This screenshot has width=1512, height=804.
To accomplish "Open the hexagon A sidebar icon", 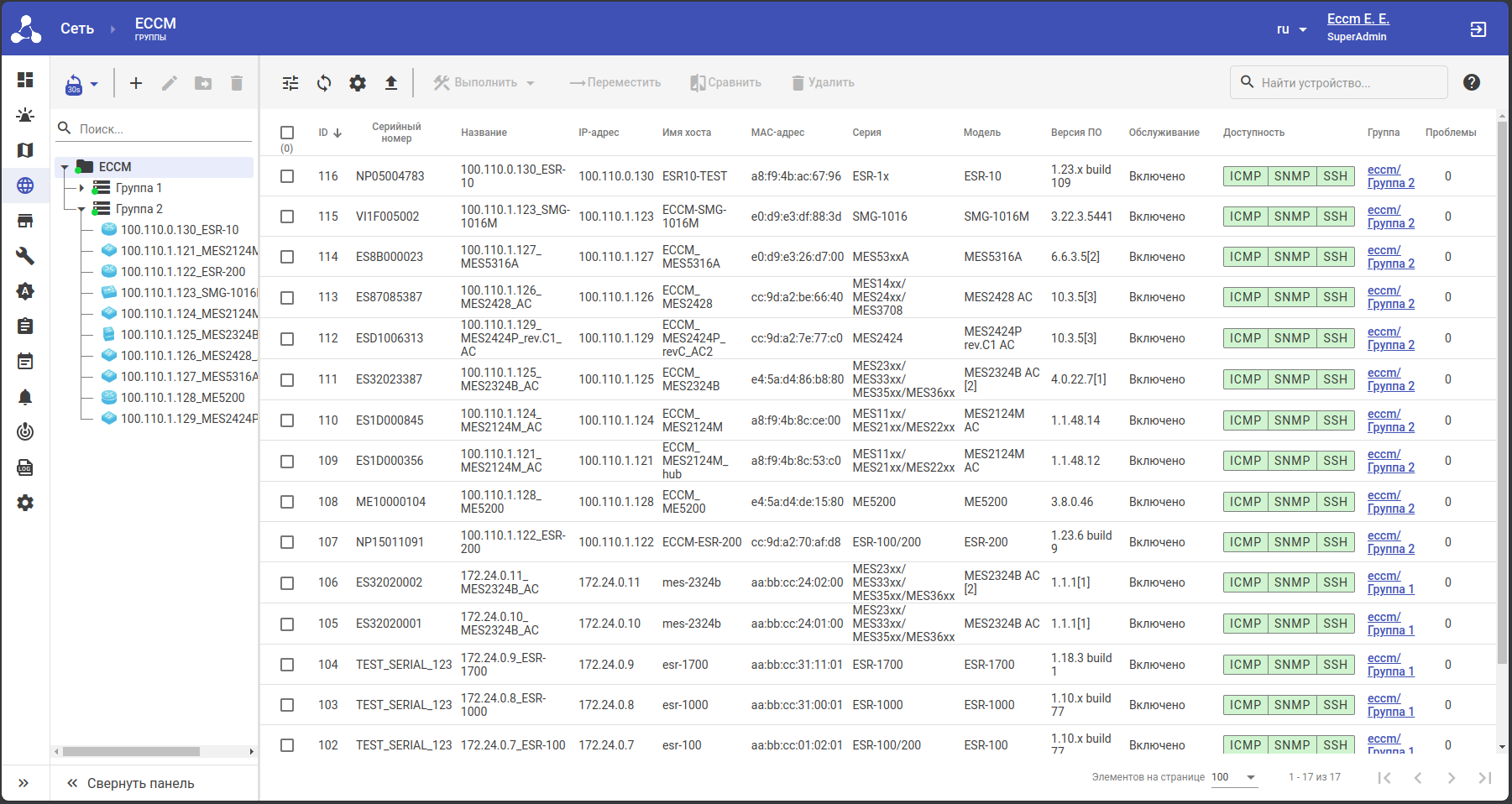I will [x=25, y=291].
